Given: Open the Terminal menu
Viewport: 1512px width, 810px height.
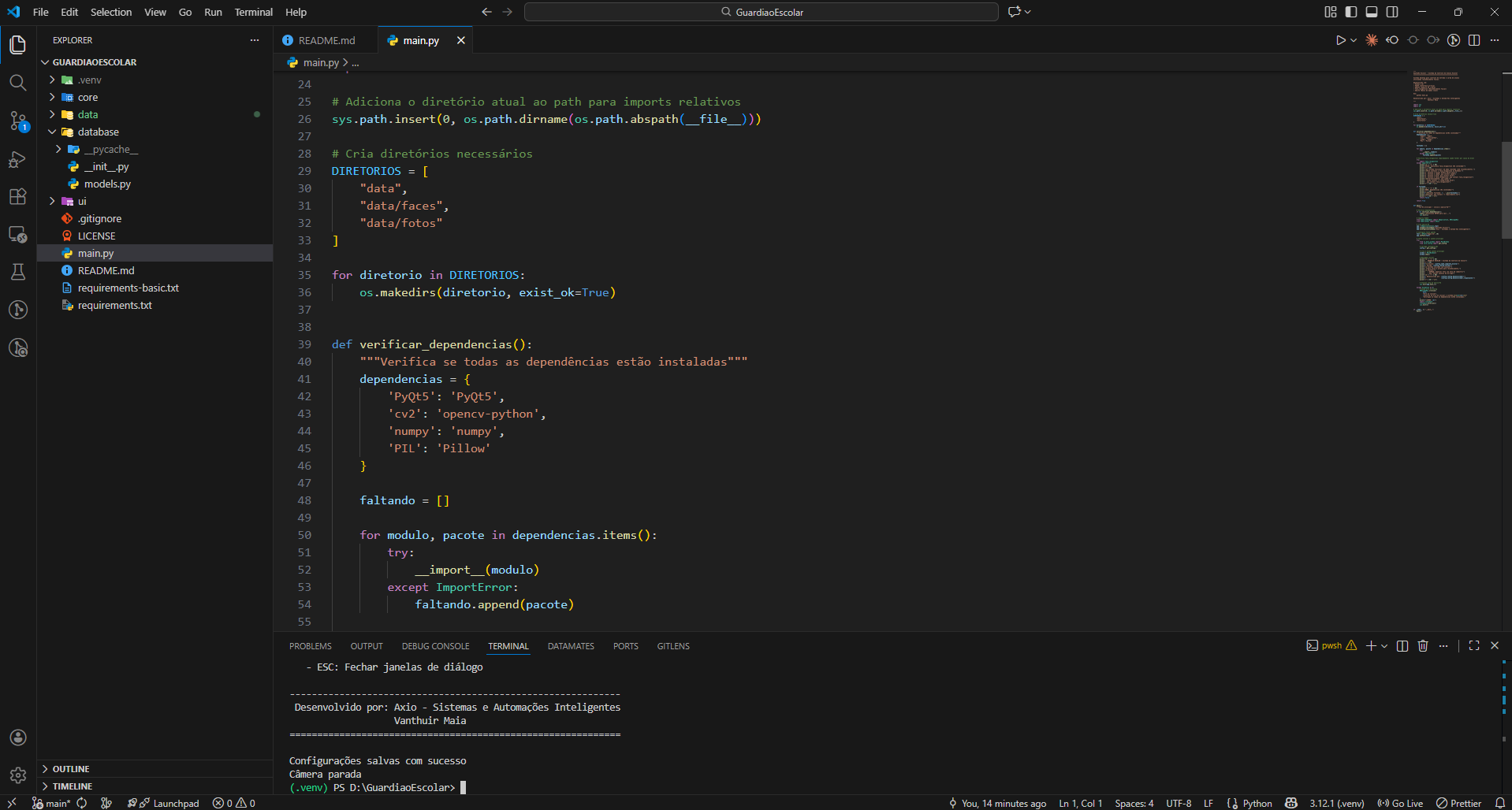Looking at the screenshot, I should pos(253,12).
